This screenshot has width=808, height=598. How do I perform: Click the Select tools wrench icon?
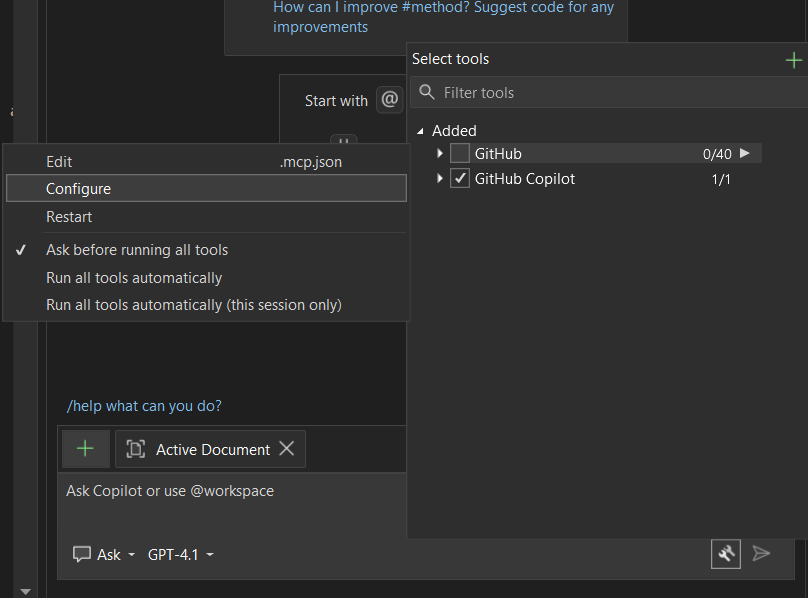click(726, 553)
